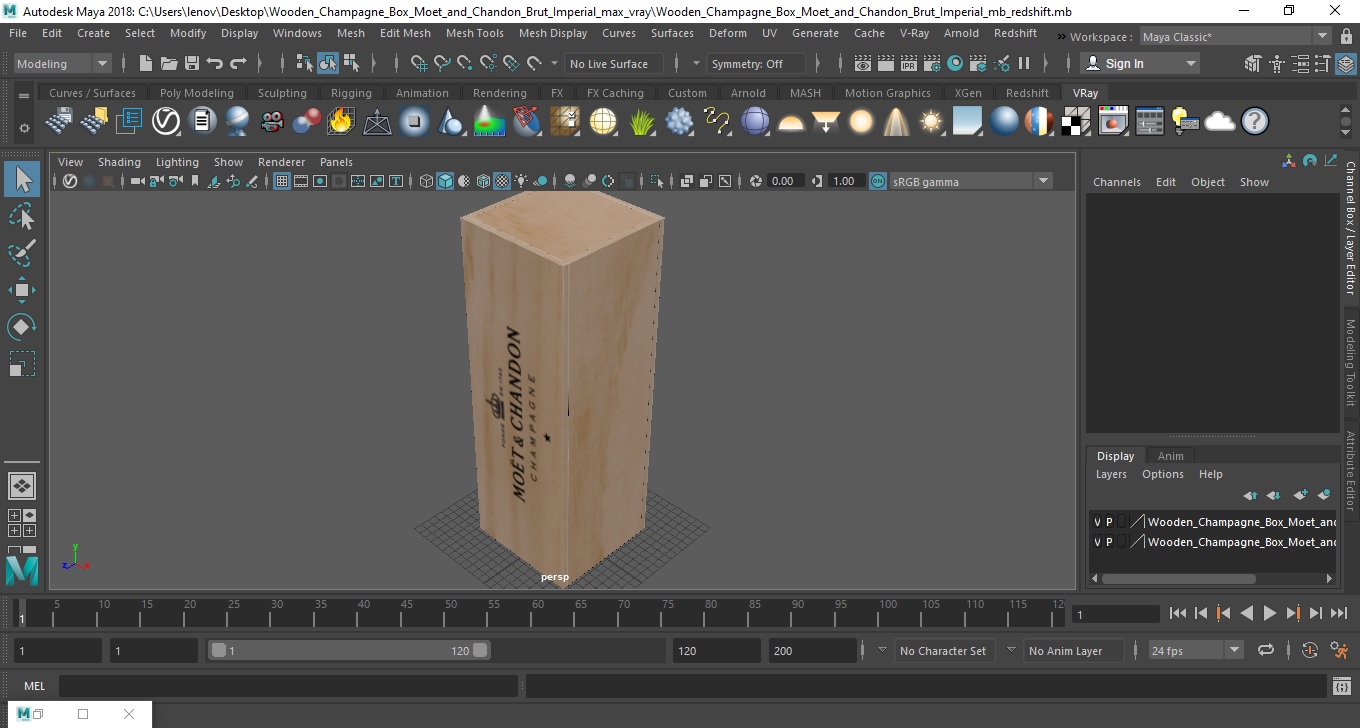The width and height of the screenshot is (1360, 728).
Task: Click the time range slider bar
Action: [x=349, y=650]
